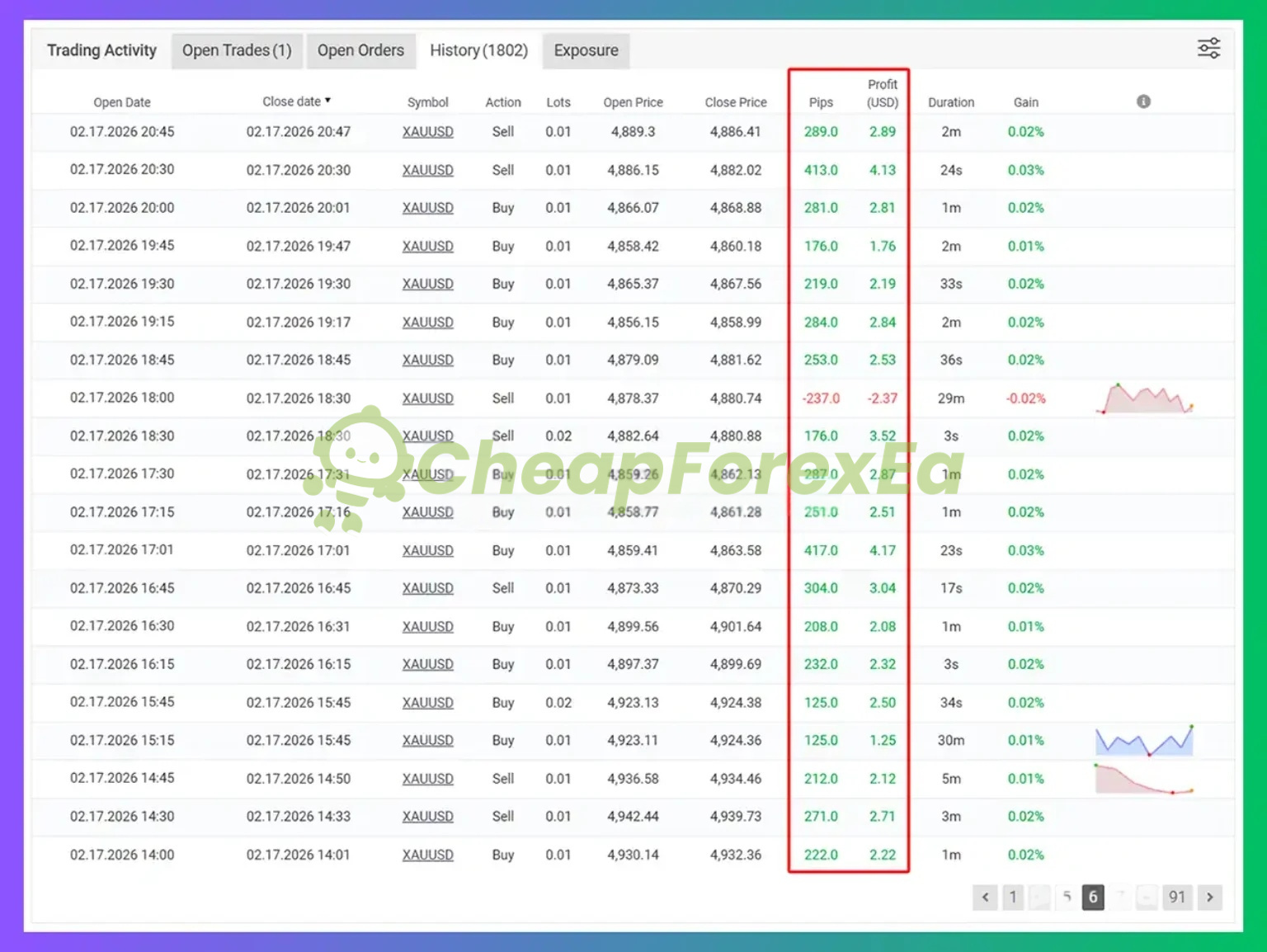This screenshot has width=1267, height=952.
Task: Sort by Lots column header
Action: [x=558, y=102]
